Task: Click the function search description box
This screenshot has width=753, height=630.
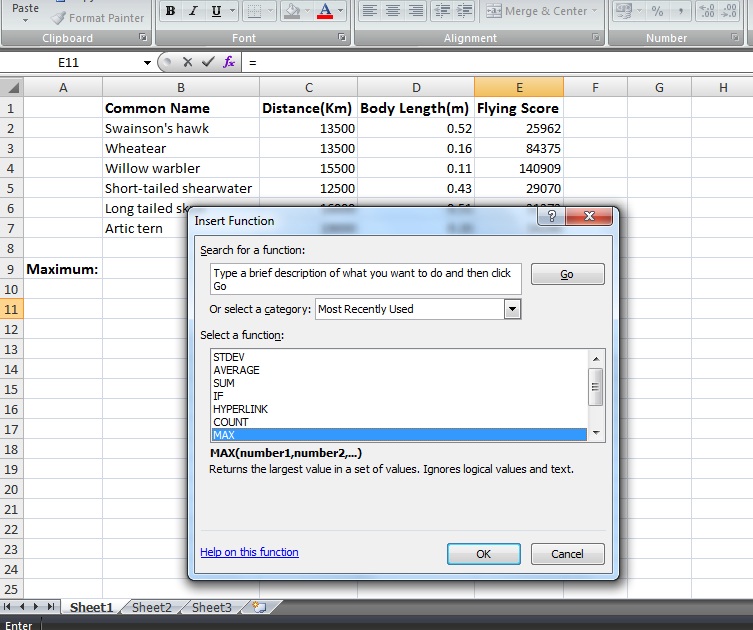Action: coord(365,279)
